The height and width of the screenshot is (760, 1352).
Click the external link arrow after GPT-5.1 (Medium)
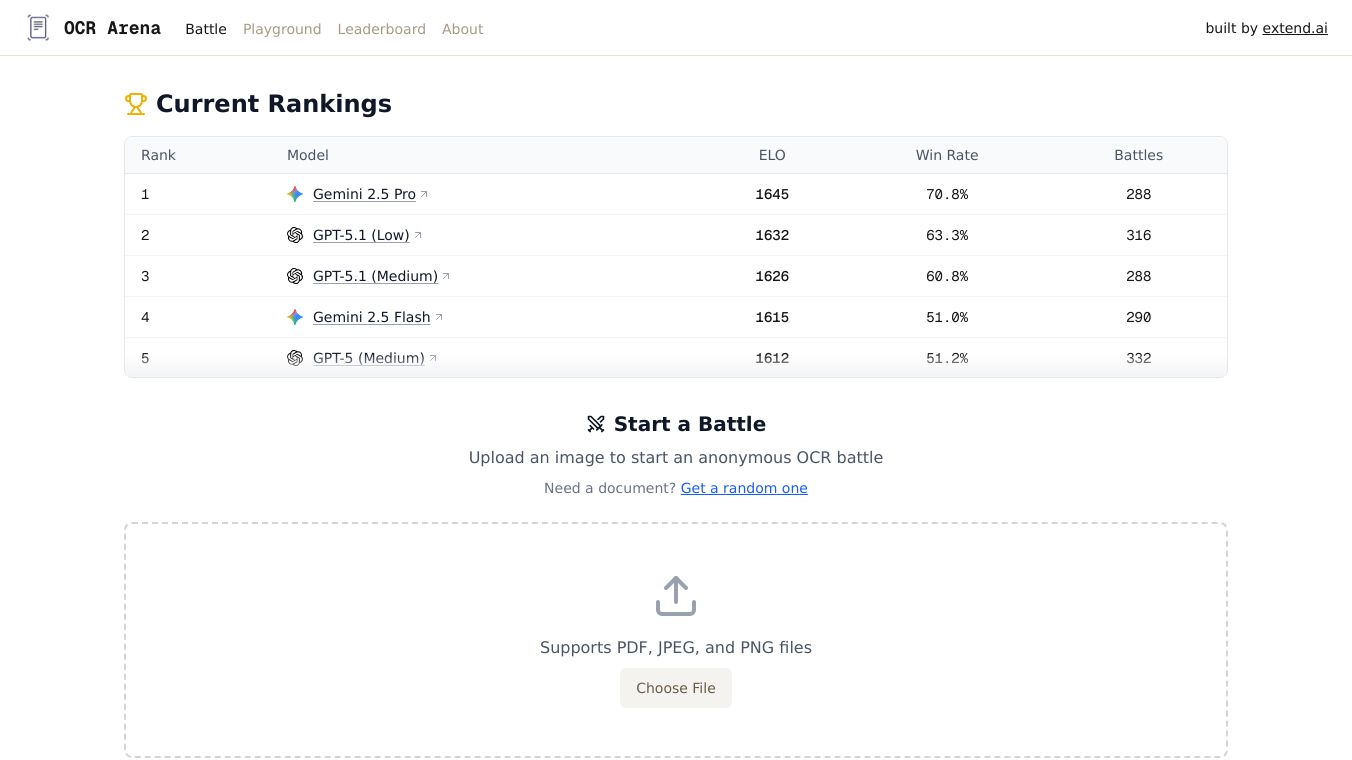coord(446,275)
